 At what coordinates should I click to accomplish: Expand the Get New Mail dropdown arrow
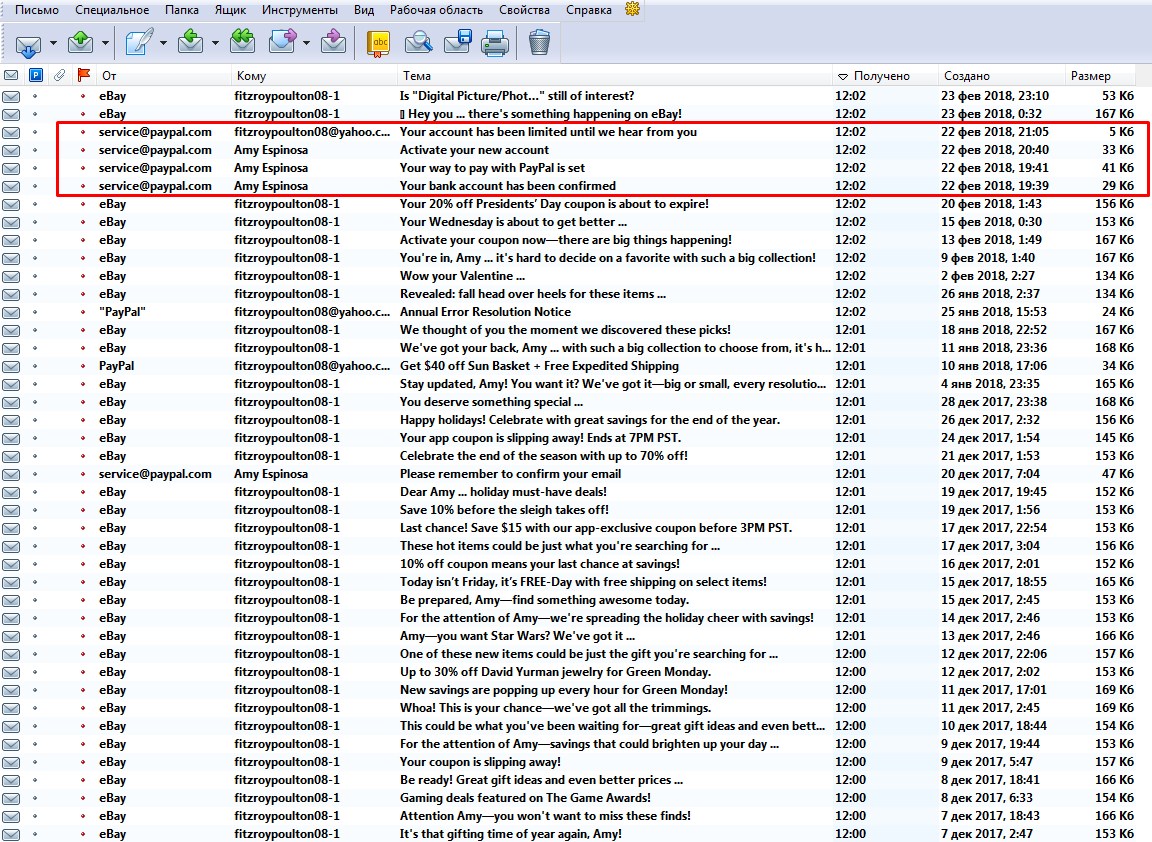[x=53, y=43]
